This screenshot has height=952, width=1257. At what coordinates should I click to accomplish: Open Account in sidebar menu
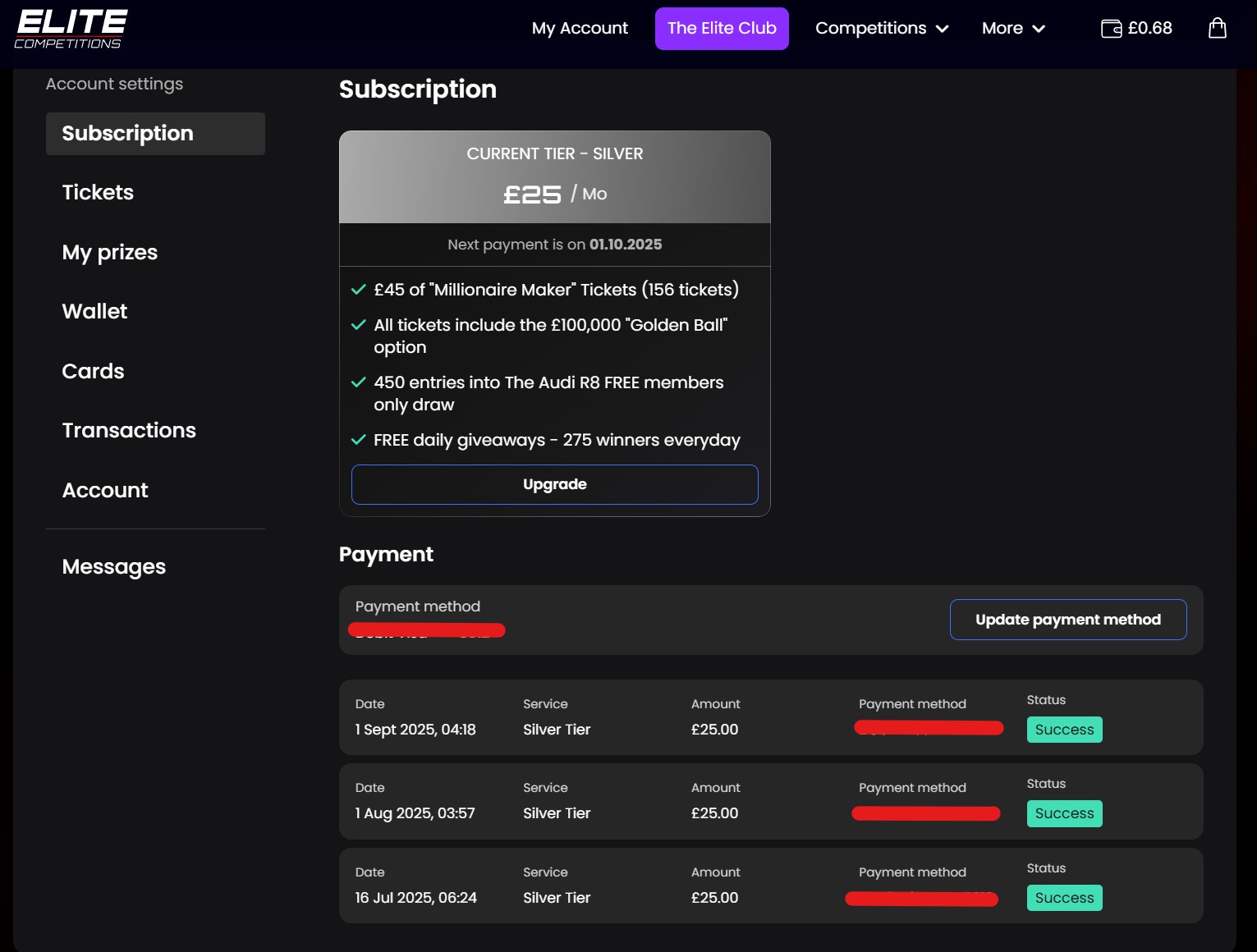(x=105, y=491)
